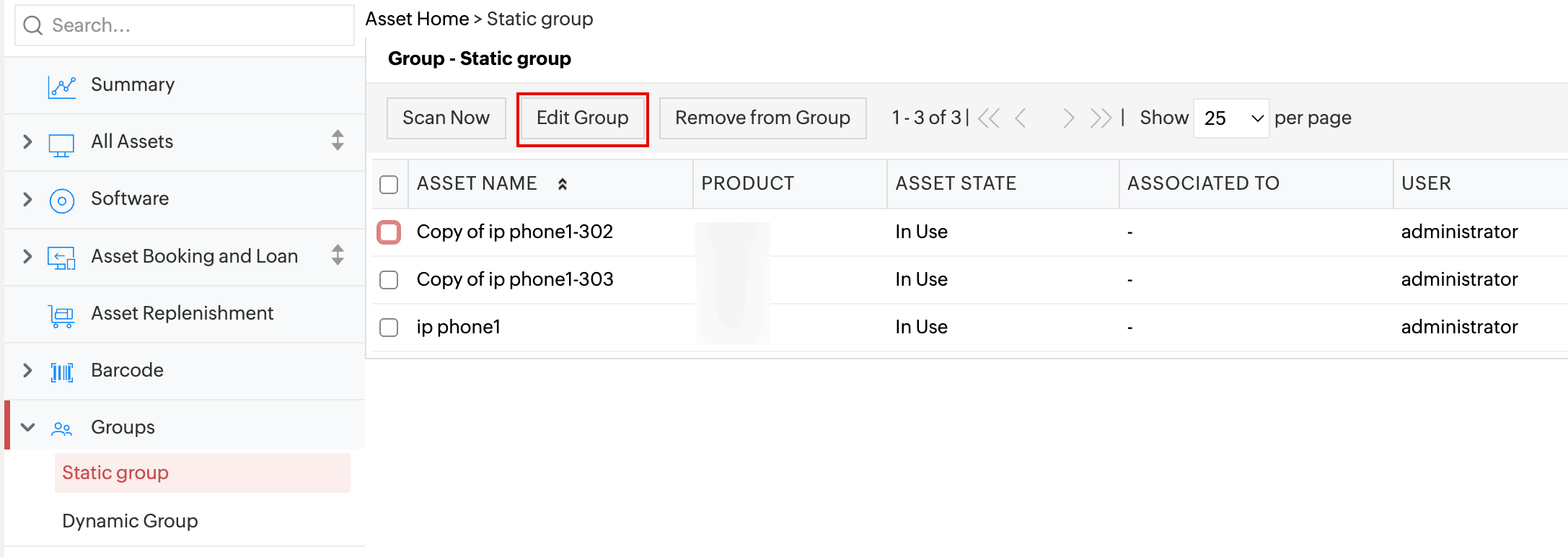
Task: Click into the Search input field
Action: click(195, 26)
